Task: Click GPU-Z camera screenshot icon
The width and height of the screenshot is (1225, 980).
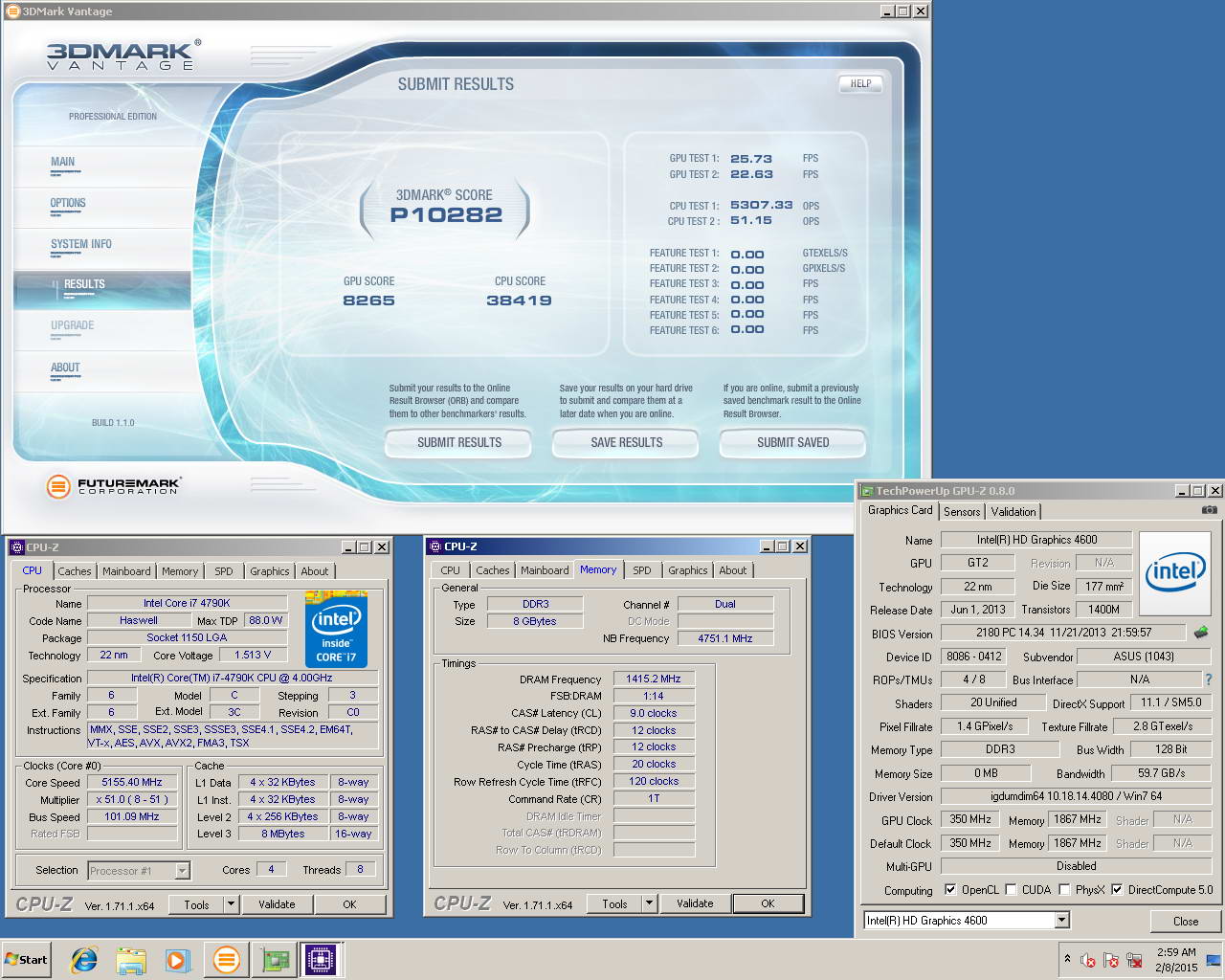Action: coord(1210,510)
